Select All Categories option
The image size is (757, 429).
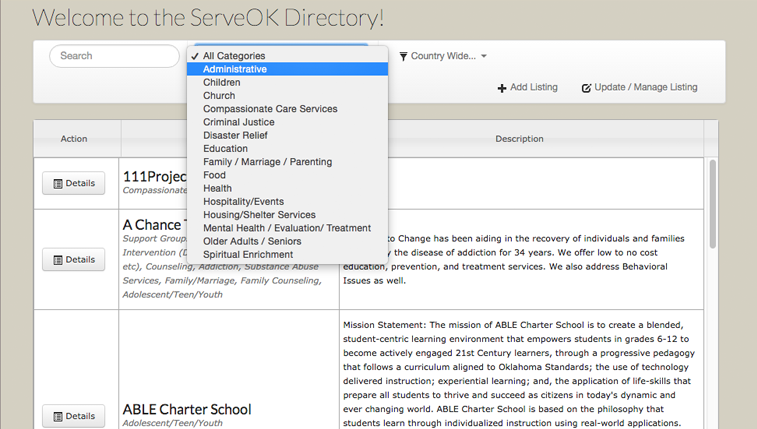287,55
